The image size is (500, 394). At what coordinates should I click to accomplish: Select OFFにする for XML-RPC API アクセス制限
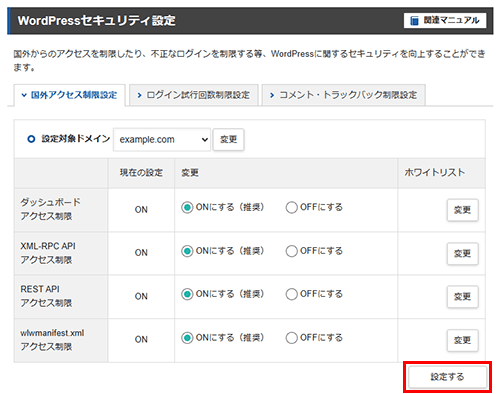[291, 251]
